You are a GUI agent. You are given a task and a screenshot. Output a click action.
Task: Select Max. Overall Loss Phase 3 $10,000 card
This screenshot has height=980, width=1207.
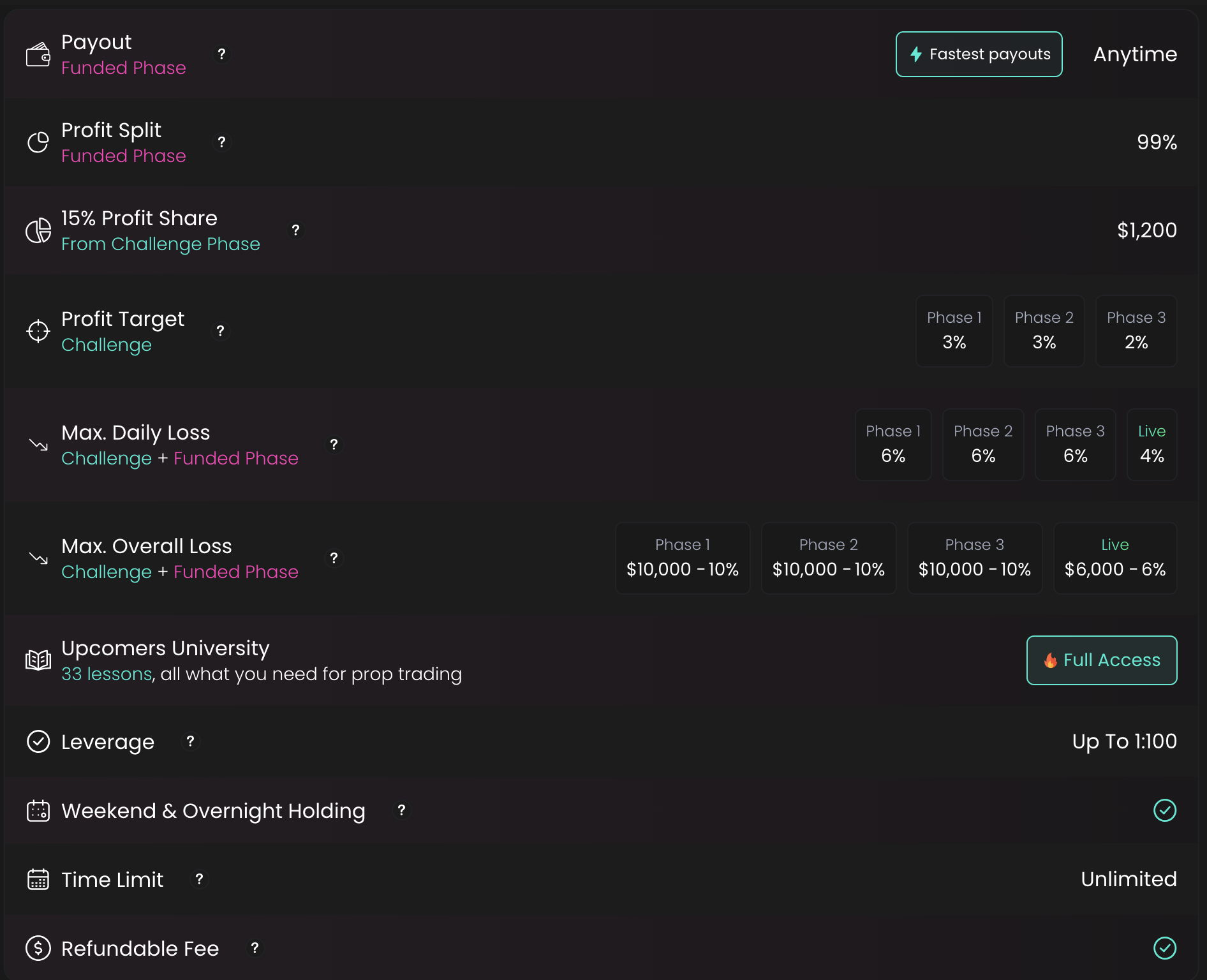(975, 558)
